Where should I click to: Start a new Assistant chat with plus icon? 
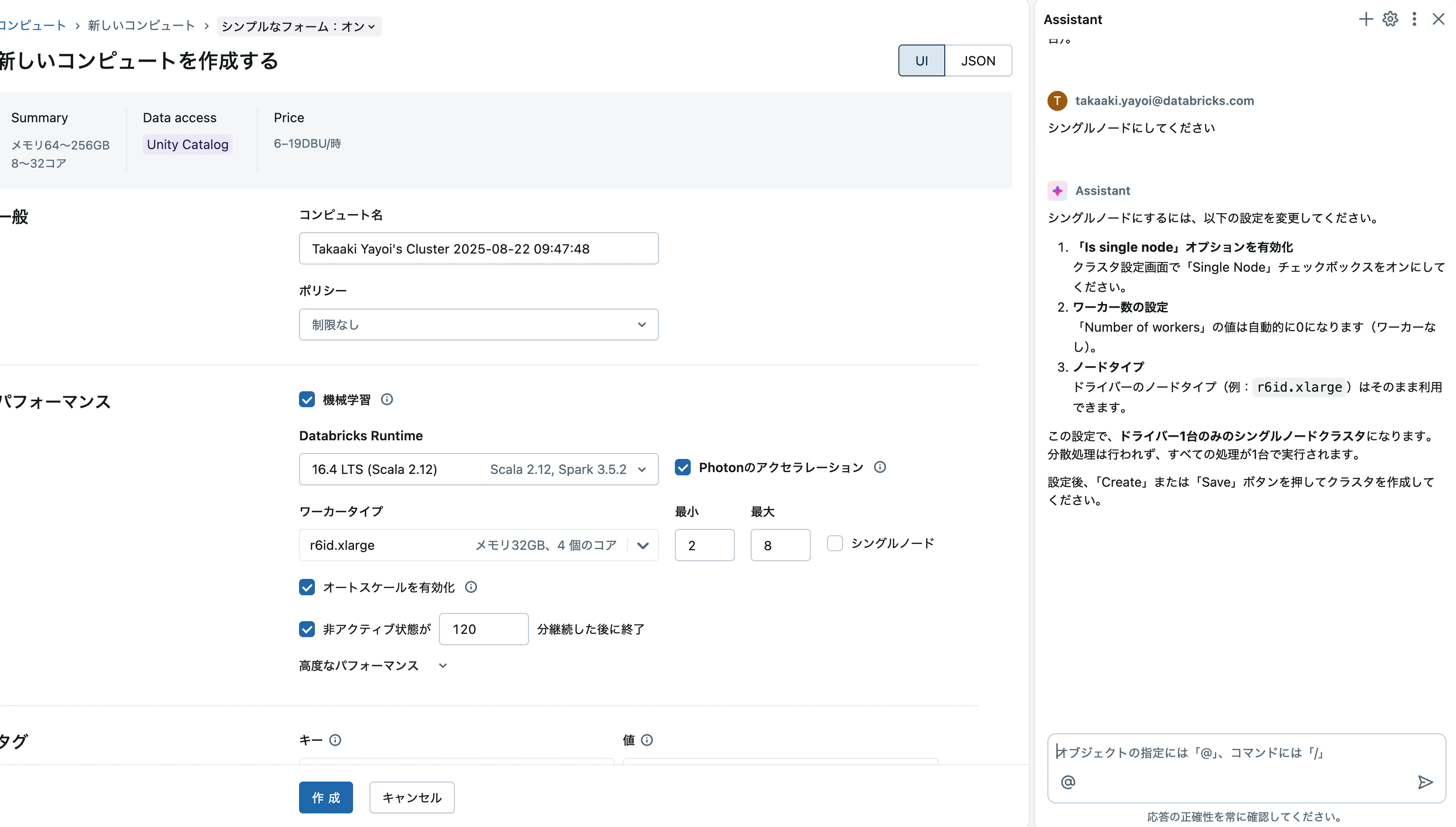coord(1366,19)
